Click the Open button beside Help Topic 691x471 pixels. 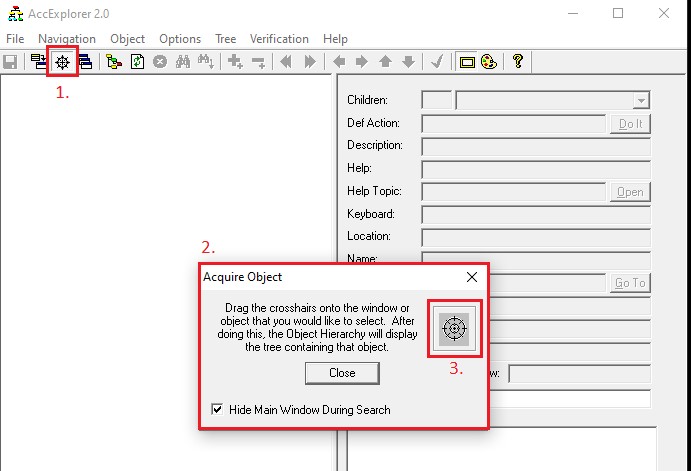[630, 192]
